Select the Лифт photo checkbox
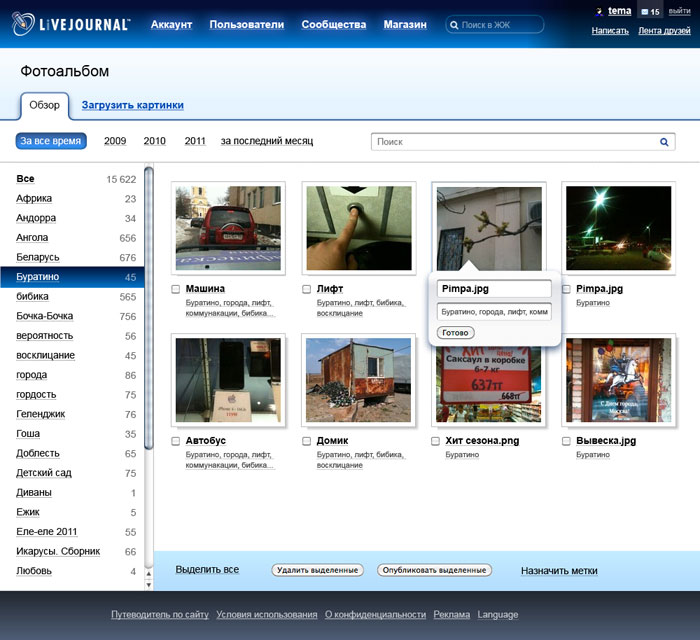This screenshot has width=700, height=640. [307, 289]
